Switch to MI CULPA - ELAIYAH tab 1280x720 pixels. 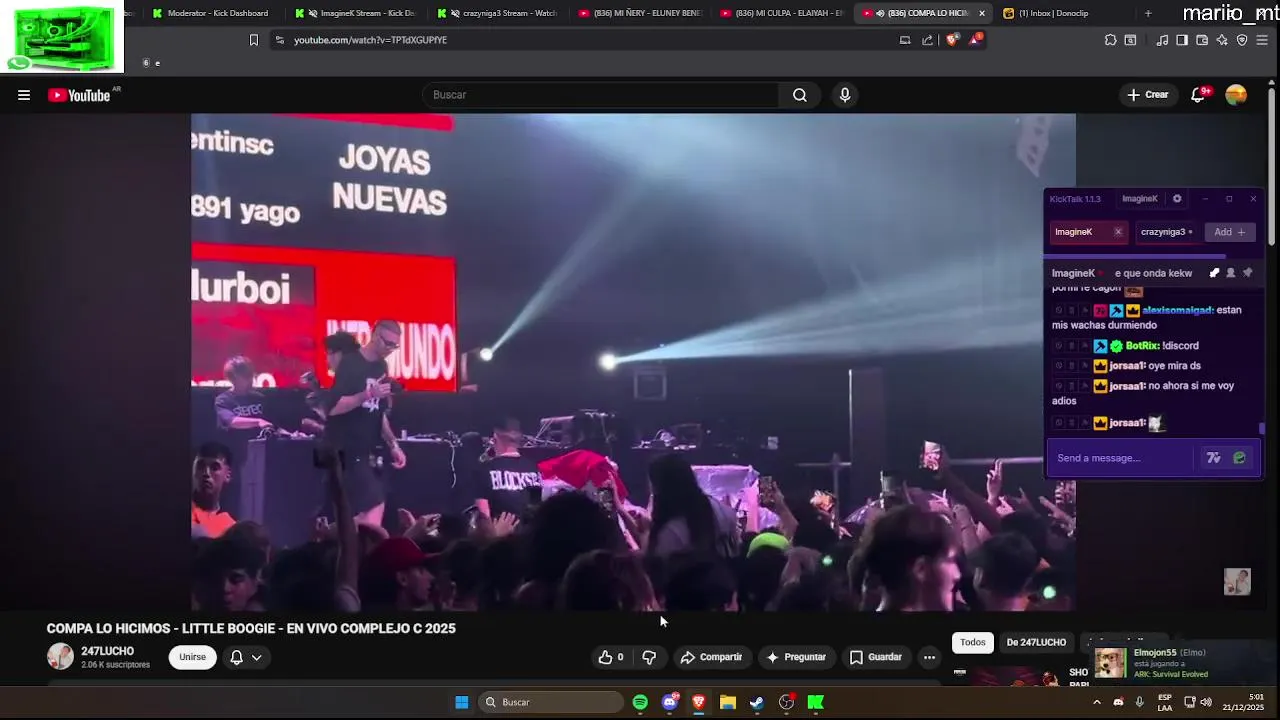(783, 13)
